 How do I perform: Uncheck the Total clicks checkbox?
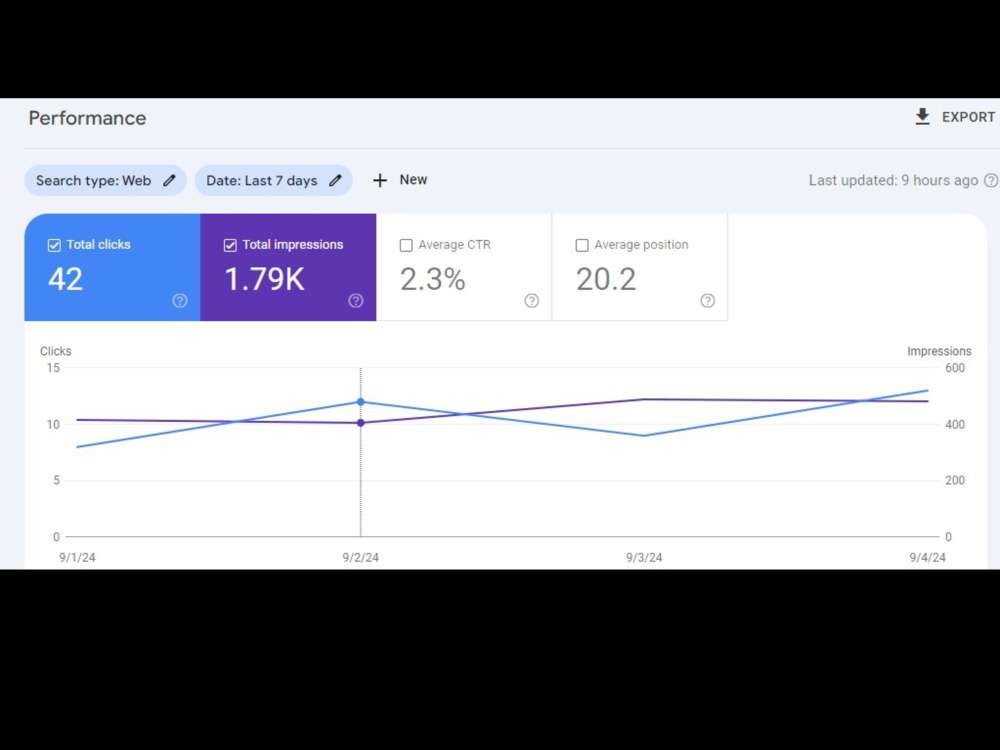click(54, 245)
